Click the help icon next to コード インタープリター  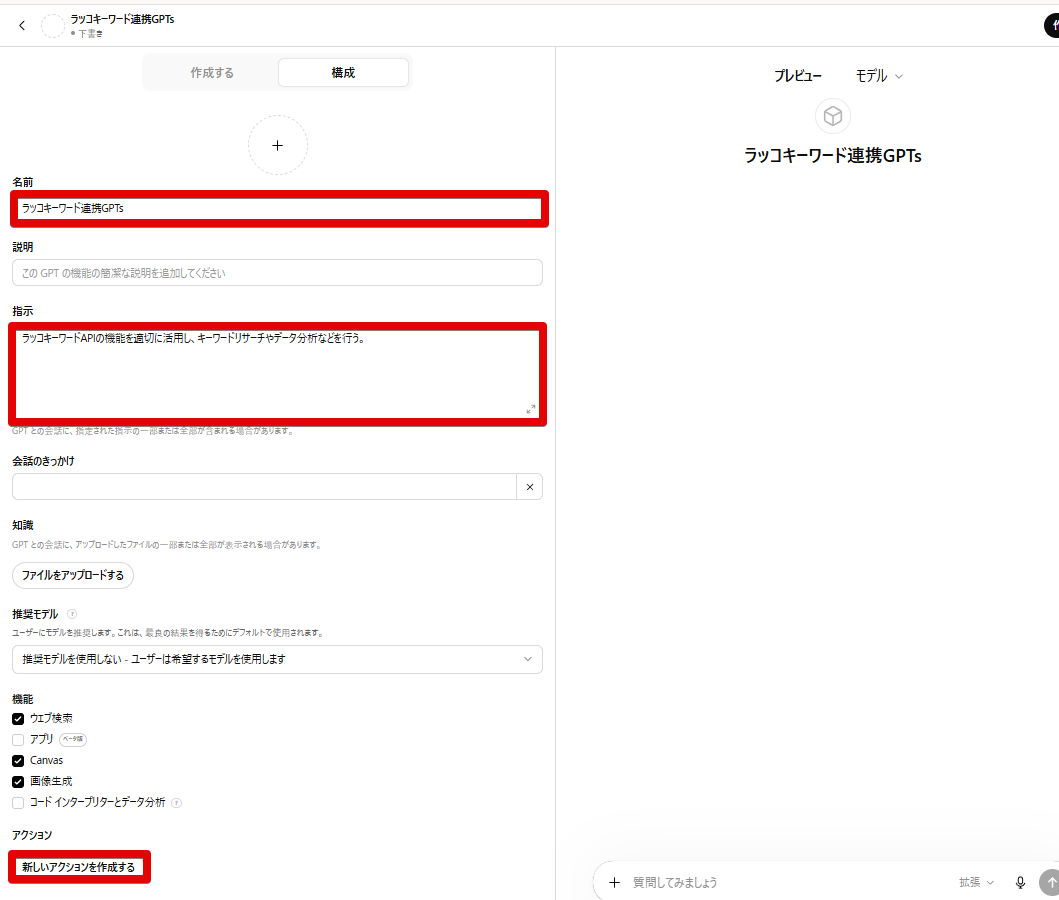tap(176, 803)
